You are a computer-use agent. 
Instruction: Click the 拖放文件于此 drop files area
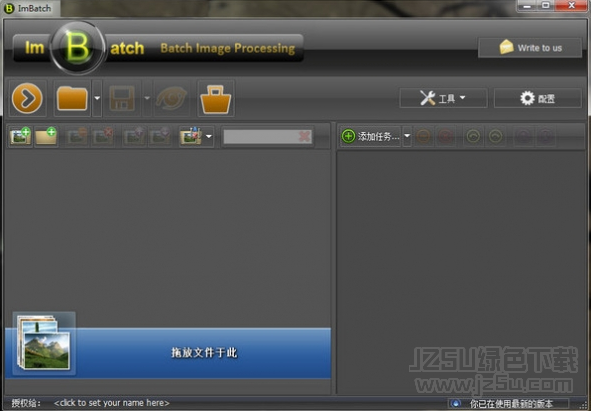(x=168, y=353)
